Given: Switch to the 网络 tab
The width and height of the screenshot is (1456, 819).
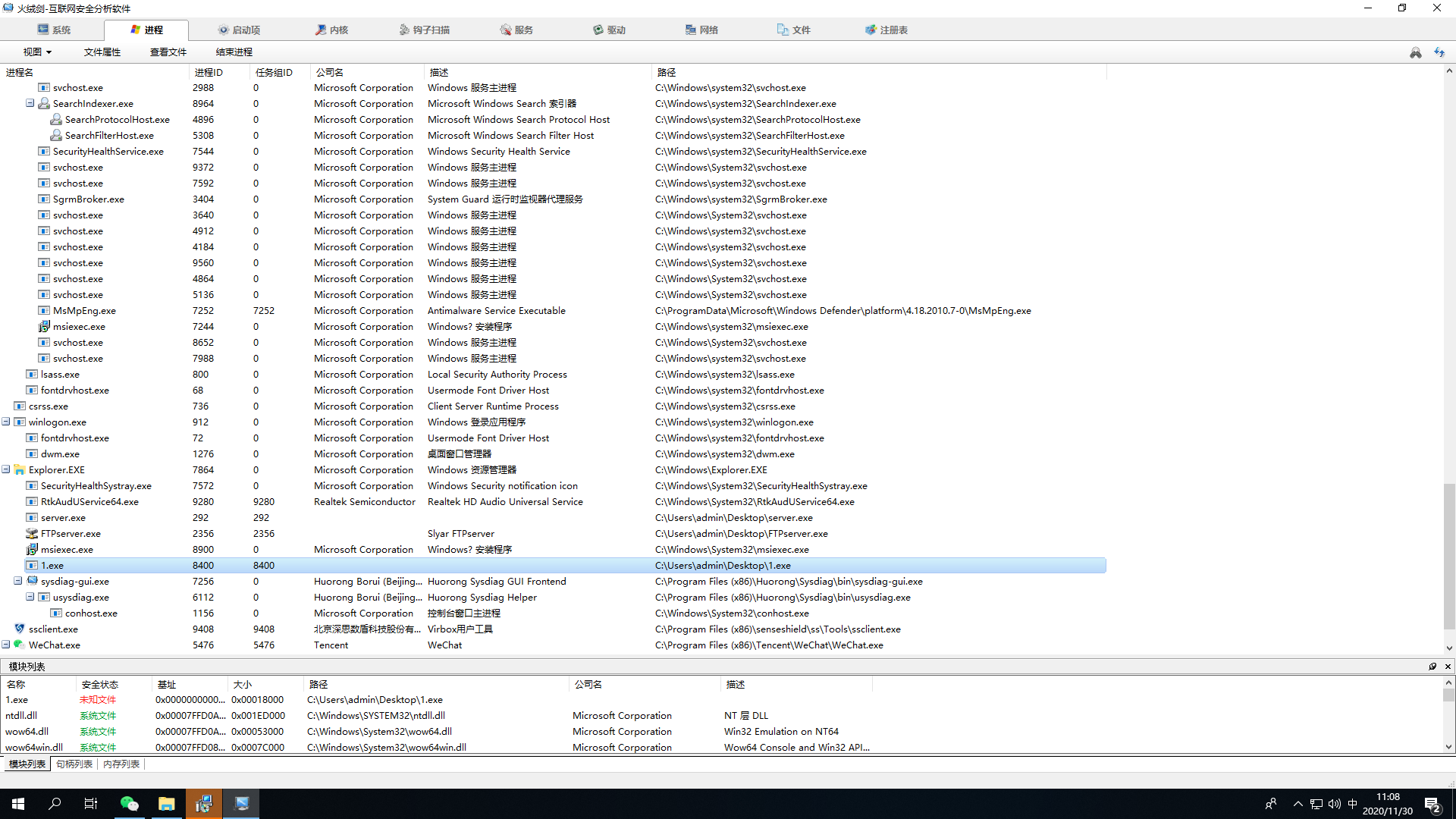Looking at the screenshot, I should 701,30.
